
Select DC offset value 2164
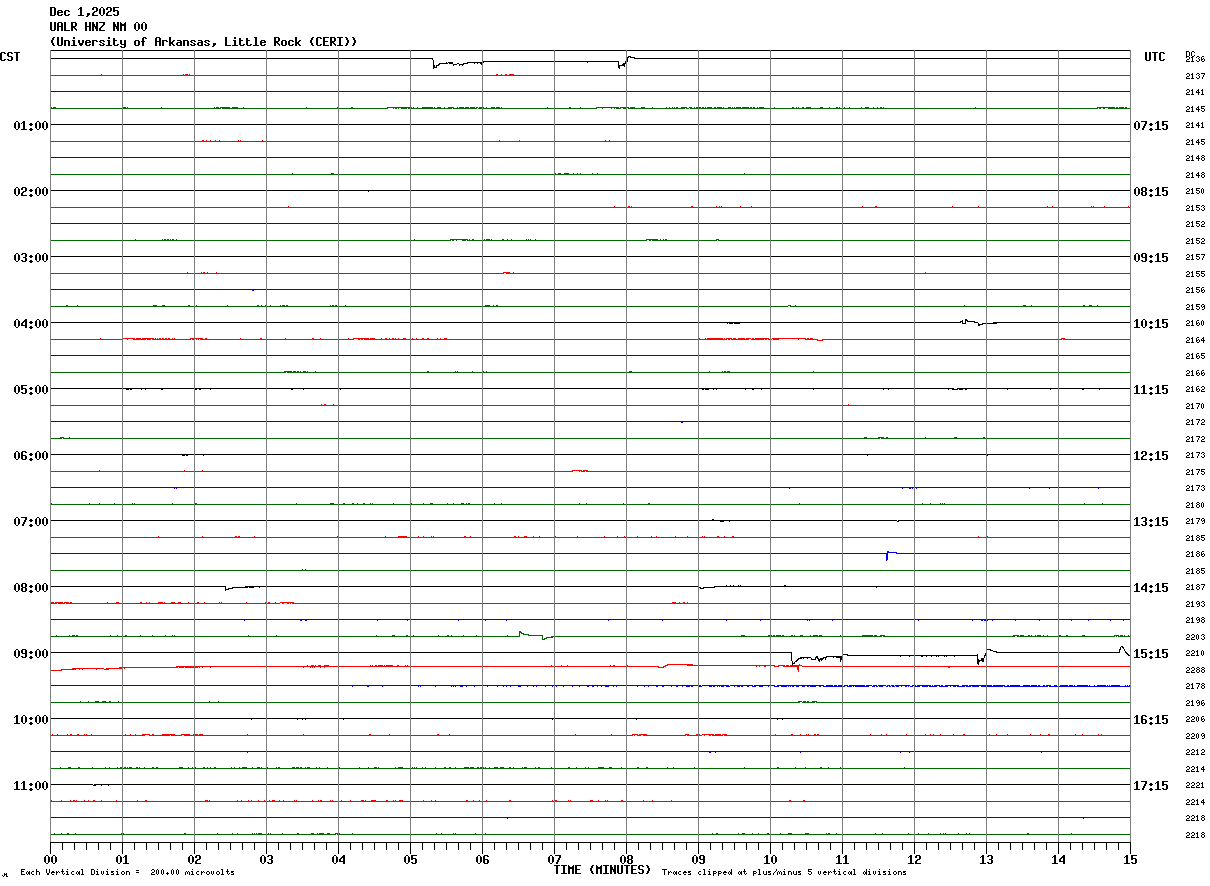click(1195, 340)
